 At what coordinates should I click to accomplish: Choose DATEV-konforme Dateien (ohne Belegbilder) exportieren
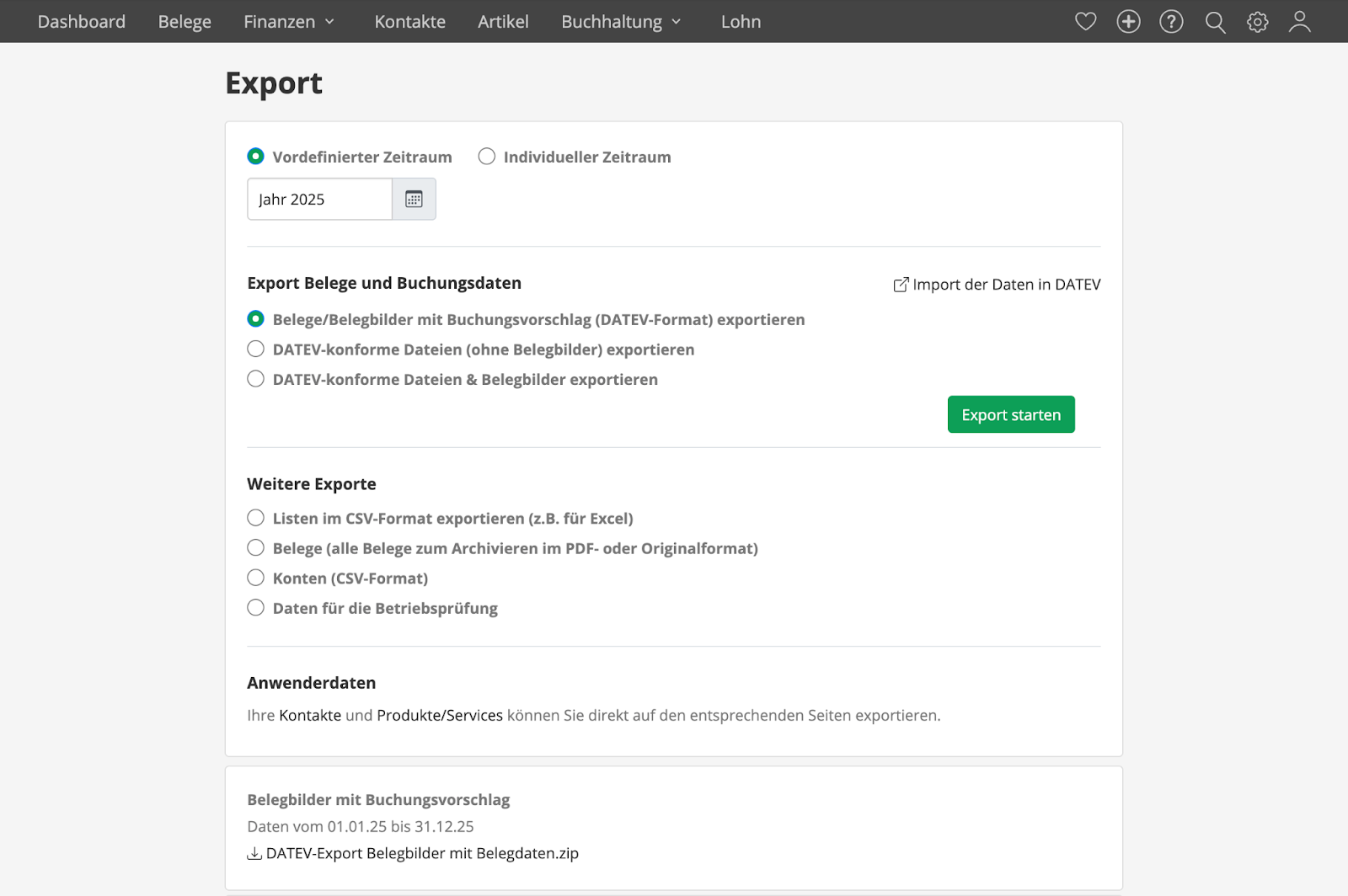[255, 349]
